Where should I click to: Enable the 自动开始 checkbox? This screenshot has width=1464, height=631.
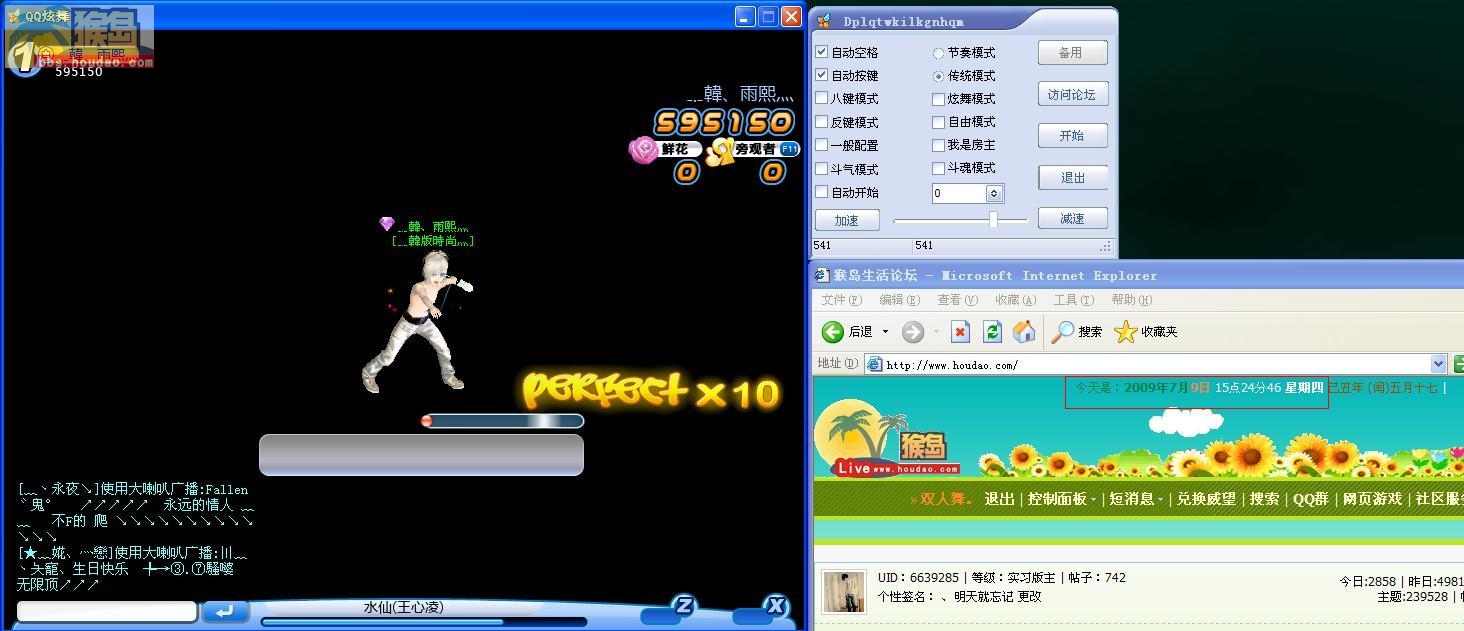pos(822,192)
